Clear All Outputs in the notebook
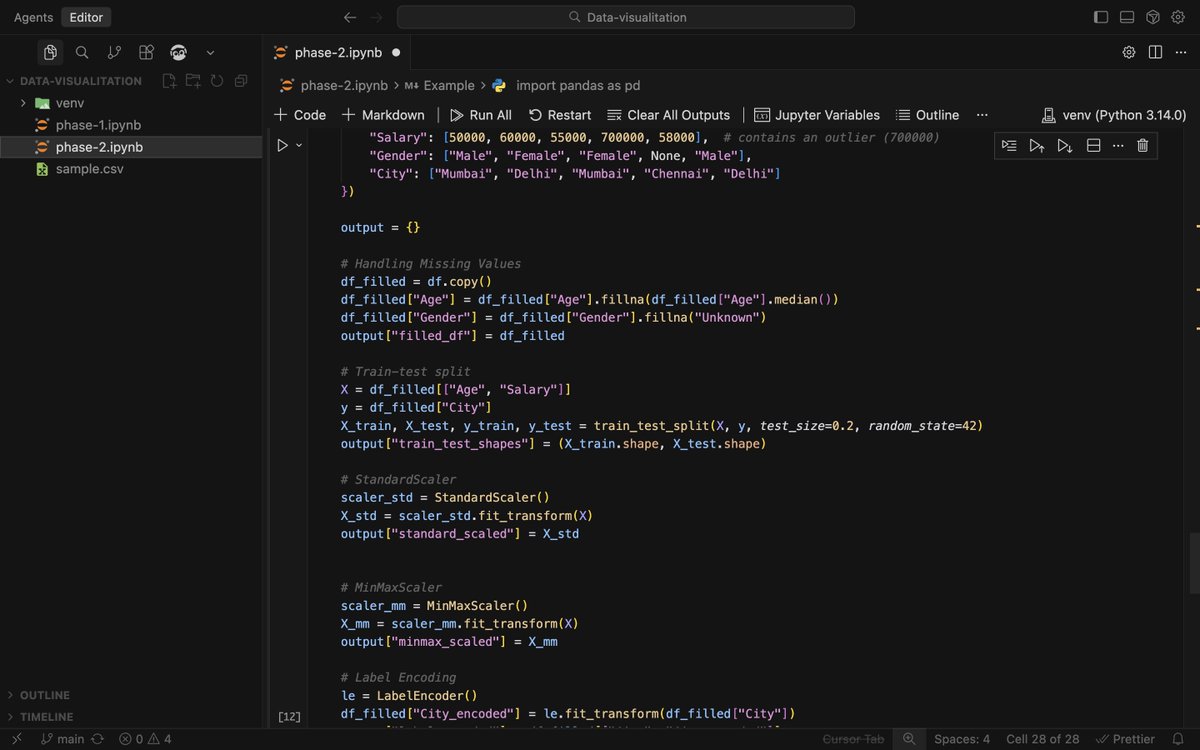 coord(668,115)
